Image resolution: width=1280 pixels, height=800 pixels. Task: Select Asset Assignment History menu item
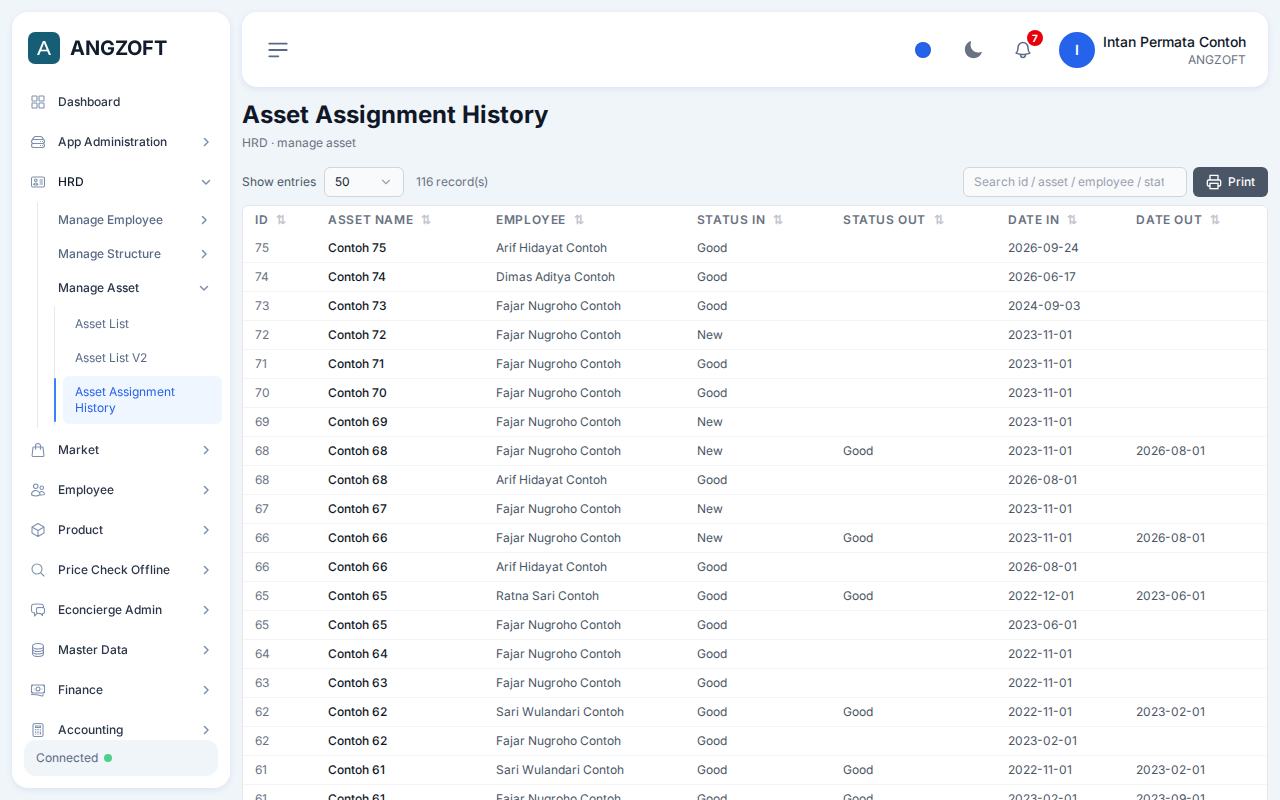pos(140,400)
